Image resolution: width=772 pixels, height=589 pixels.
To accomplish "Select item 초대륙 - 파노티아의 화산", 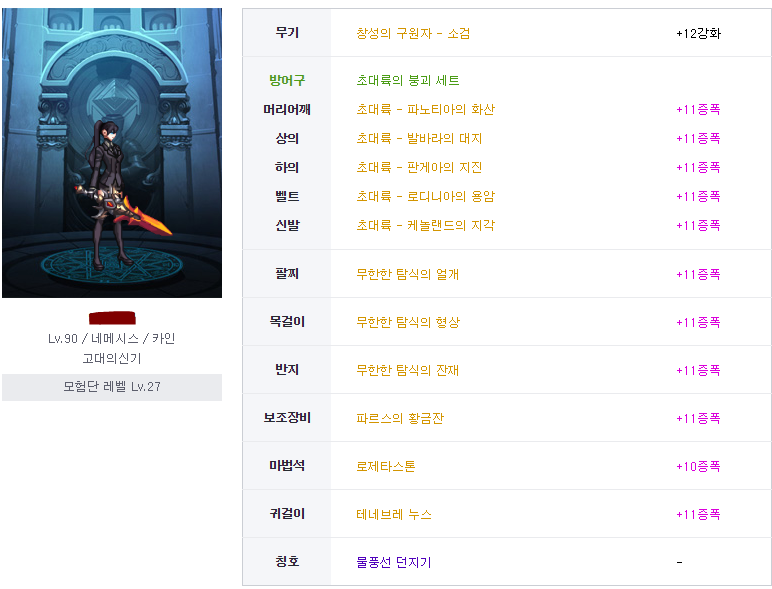I will [425, 109].
